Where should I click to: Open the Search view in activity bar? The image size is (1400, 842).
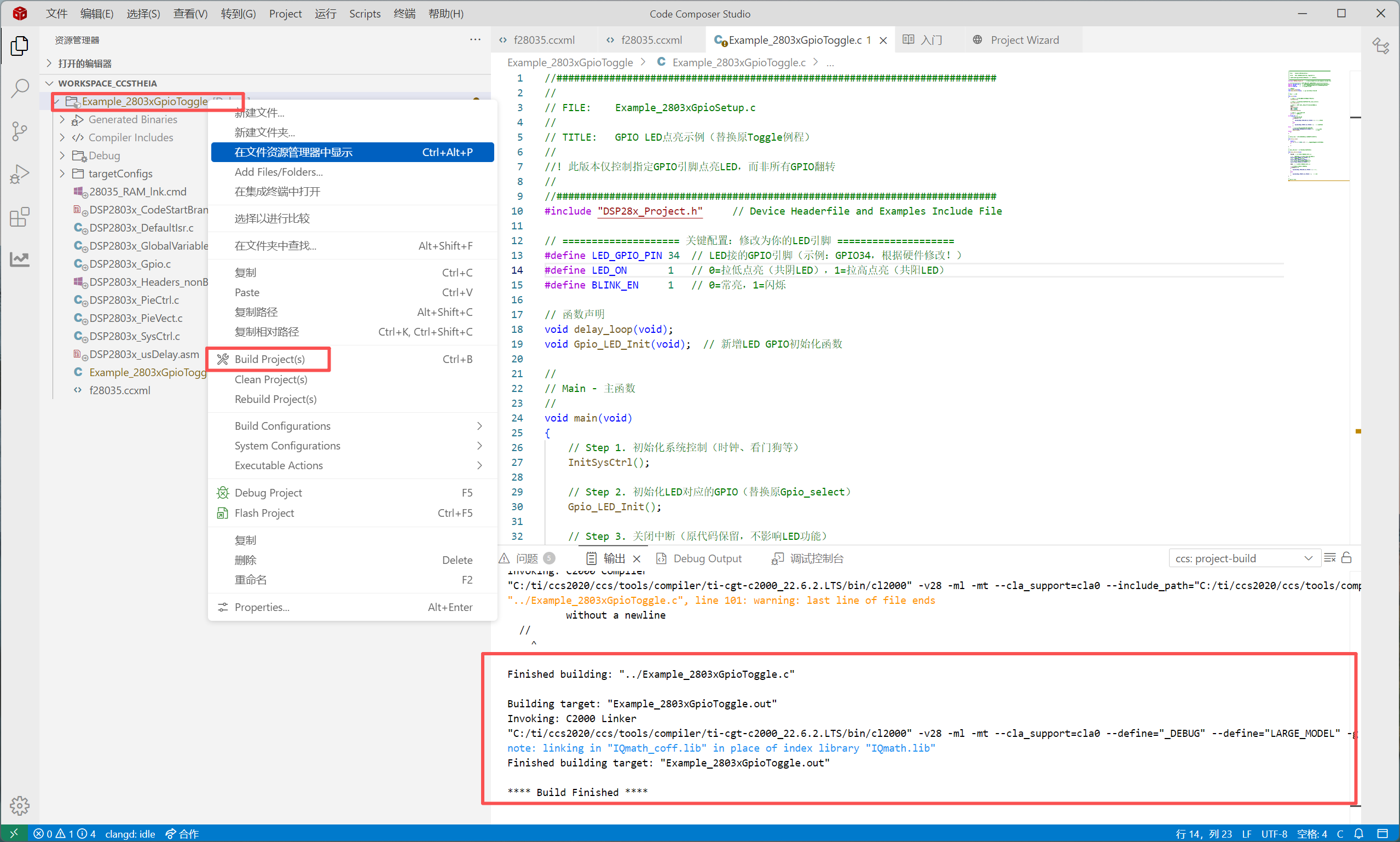click(x=20, y=88)
